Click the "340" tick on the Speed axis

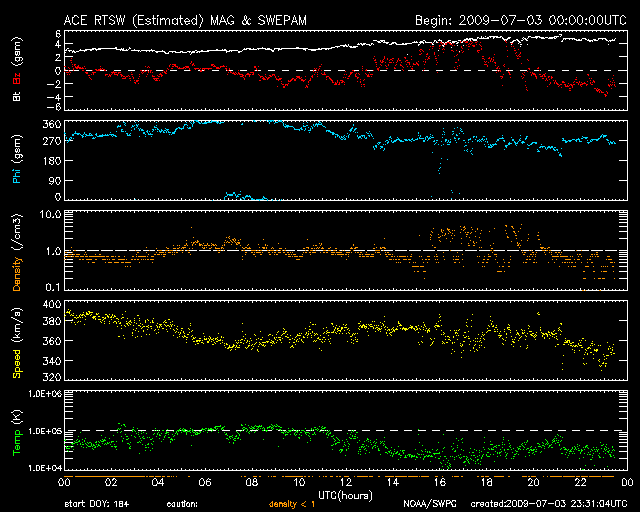(51, 361)
